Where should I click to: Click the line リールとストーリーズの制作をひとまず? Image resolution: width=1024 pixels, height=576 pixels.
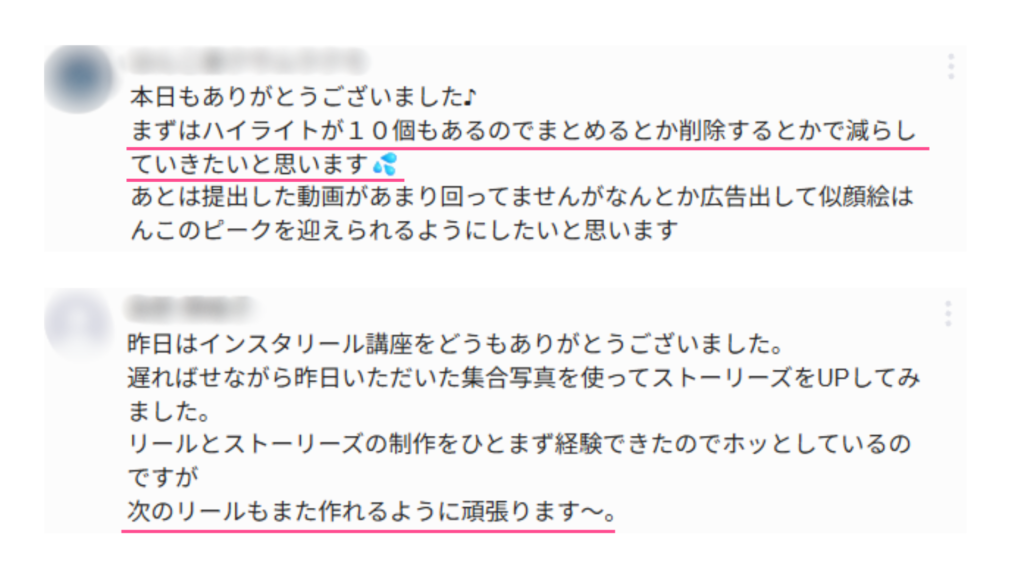coord(519,445)
